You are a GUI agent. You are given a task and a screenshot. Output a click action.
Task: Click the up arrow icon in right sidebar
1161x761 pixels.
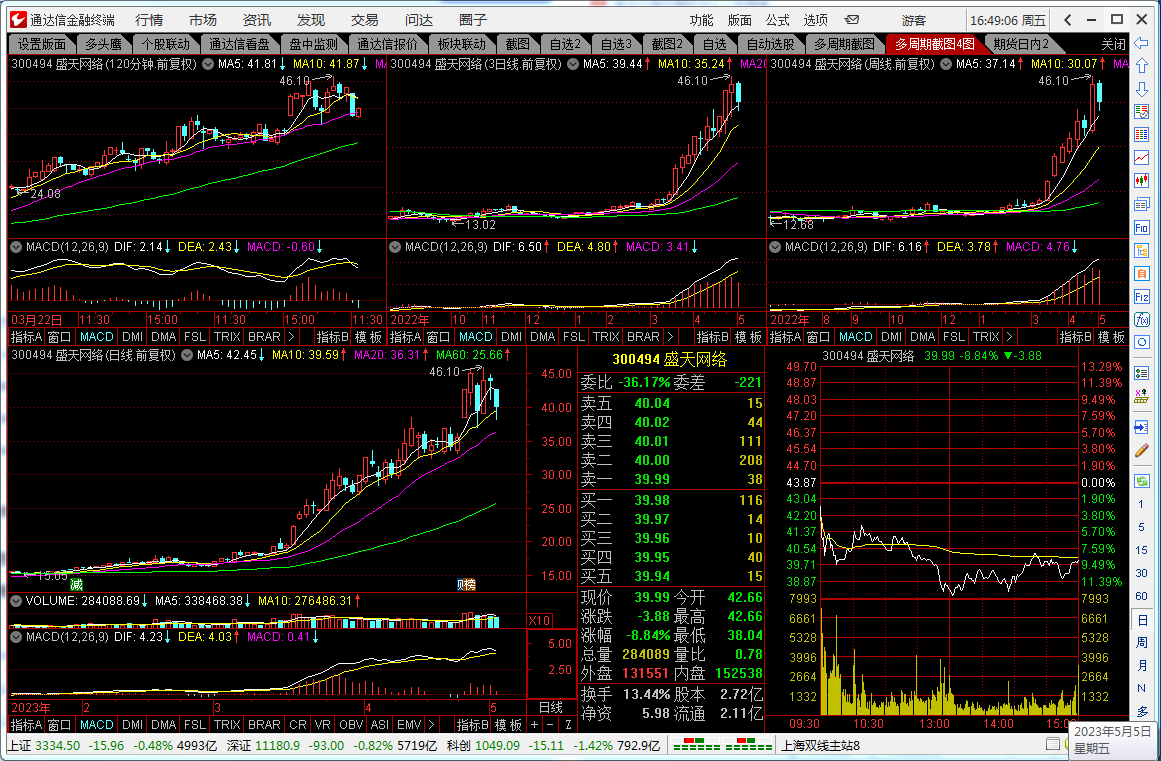(x=1142, y=67)
